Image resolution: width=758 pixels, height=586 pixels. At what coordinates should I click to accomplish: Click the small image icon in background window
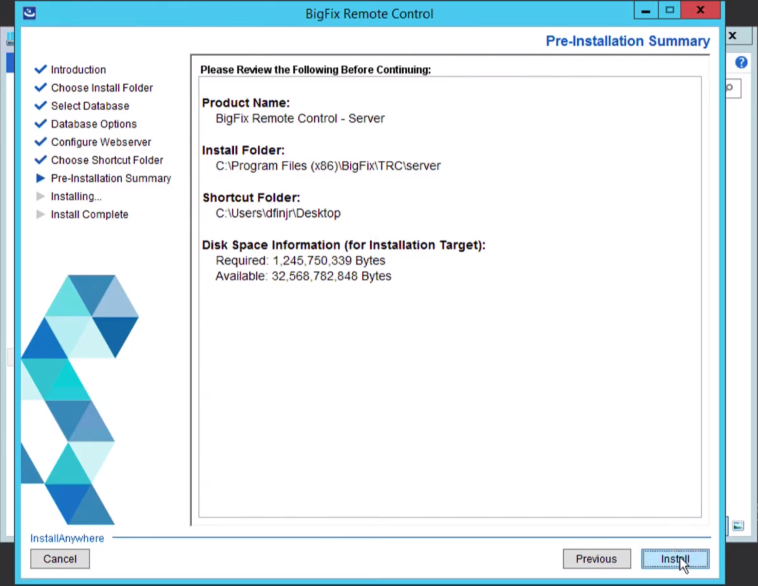[x=738, y=526]
